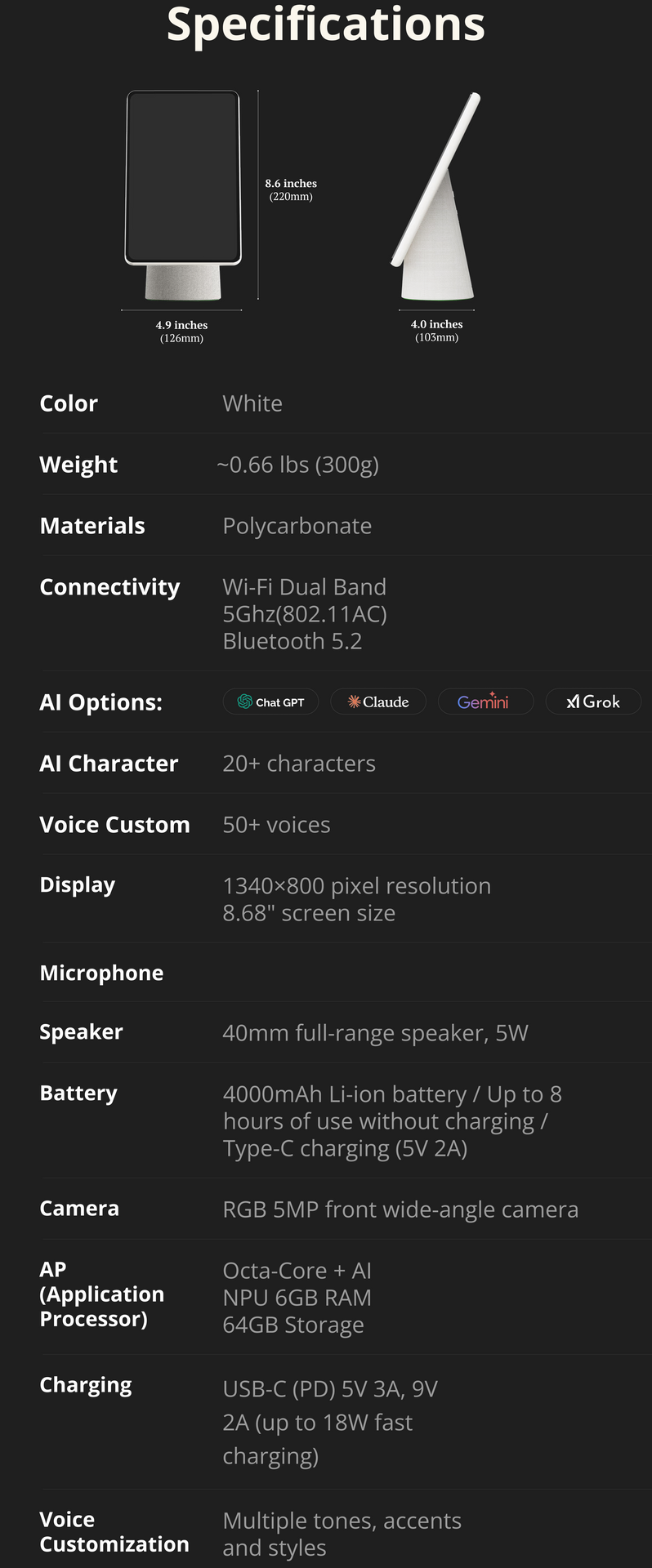Pick the Grok AI option chip

tap(593, 702)
